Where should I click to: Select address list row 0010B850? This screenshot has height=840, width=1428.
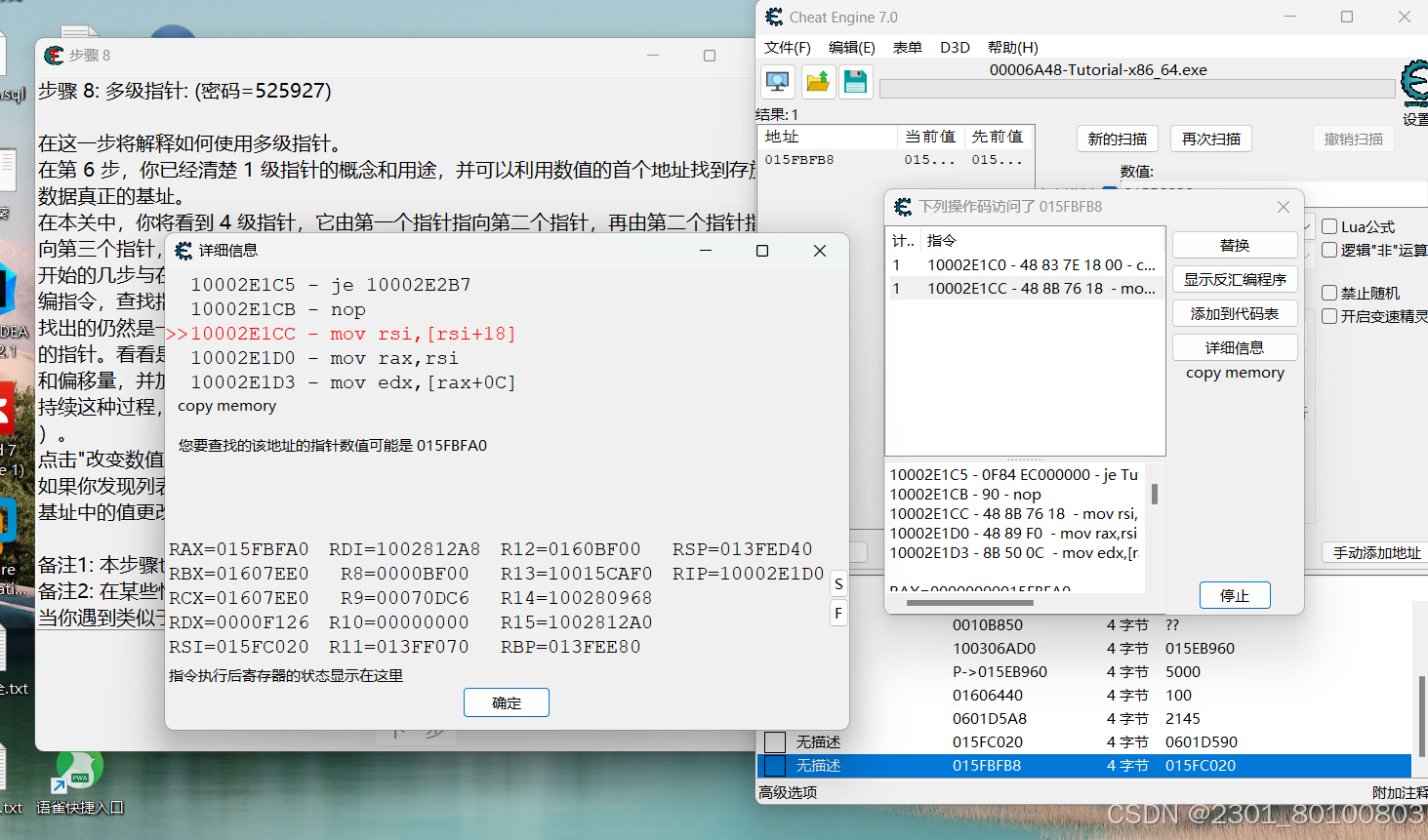click(1083, 625)
